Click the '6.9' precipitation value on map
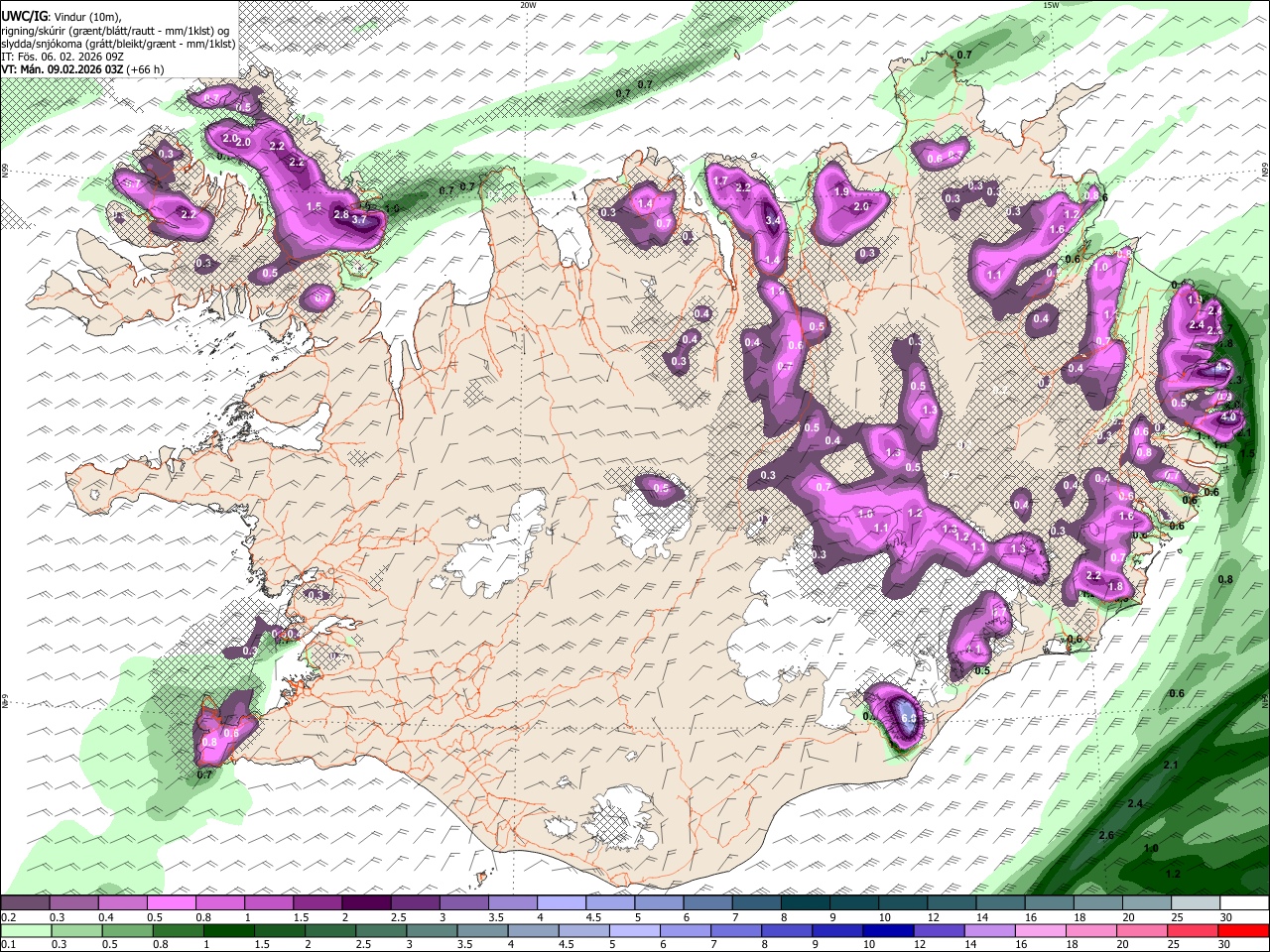Viewport: 1270px width, 952px height. point(908,716)
